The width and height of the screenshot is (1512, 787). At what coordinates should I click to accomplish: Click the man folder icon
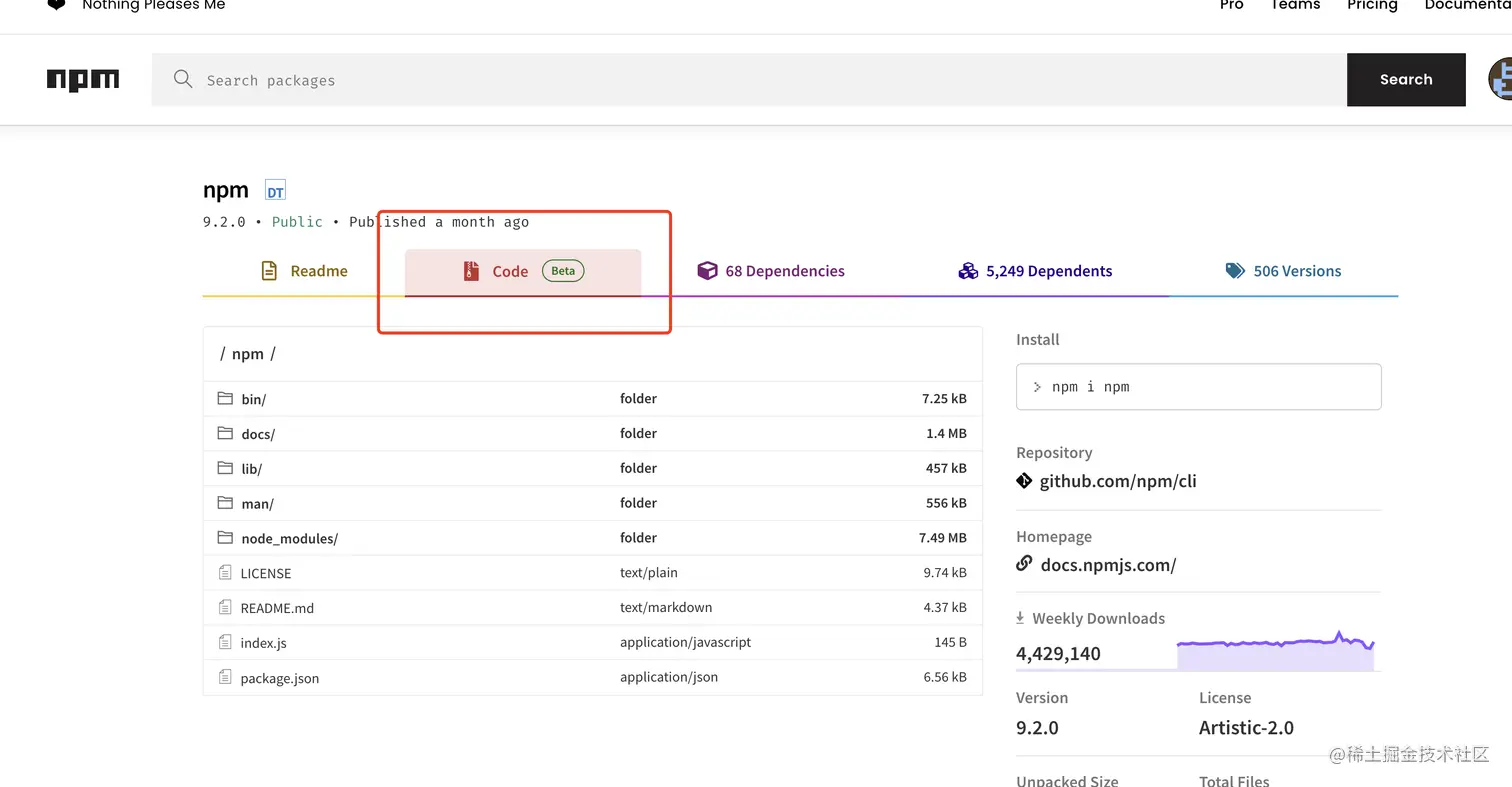pyautogui.click(x=225, y=503)
